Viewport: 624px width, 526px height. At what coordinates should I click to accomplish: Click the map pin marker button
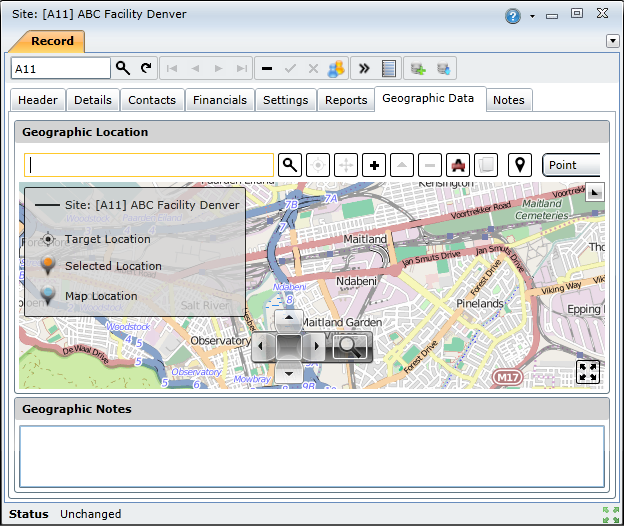pos(520,165)
